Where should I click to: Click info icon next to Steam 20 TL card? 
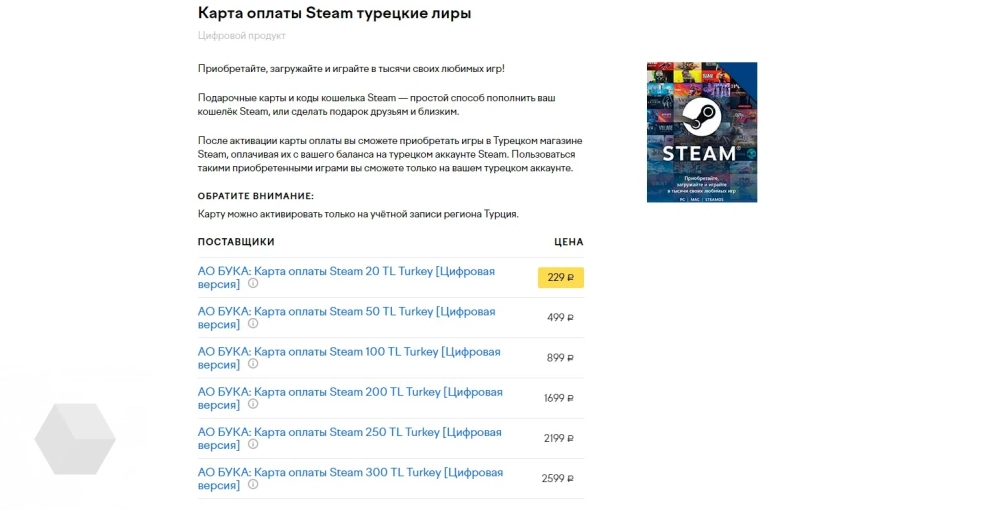[253, 284]
